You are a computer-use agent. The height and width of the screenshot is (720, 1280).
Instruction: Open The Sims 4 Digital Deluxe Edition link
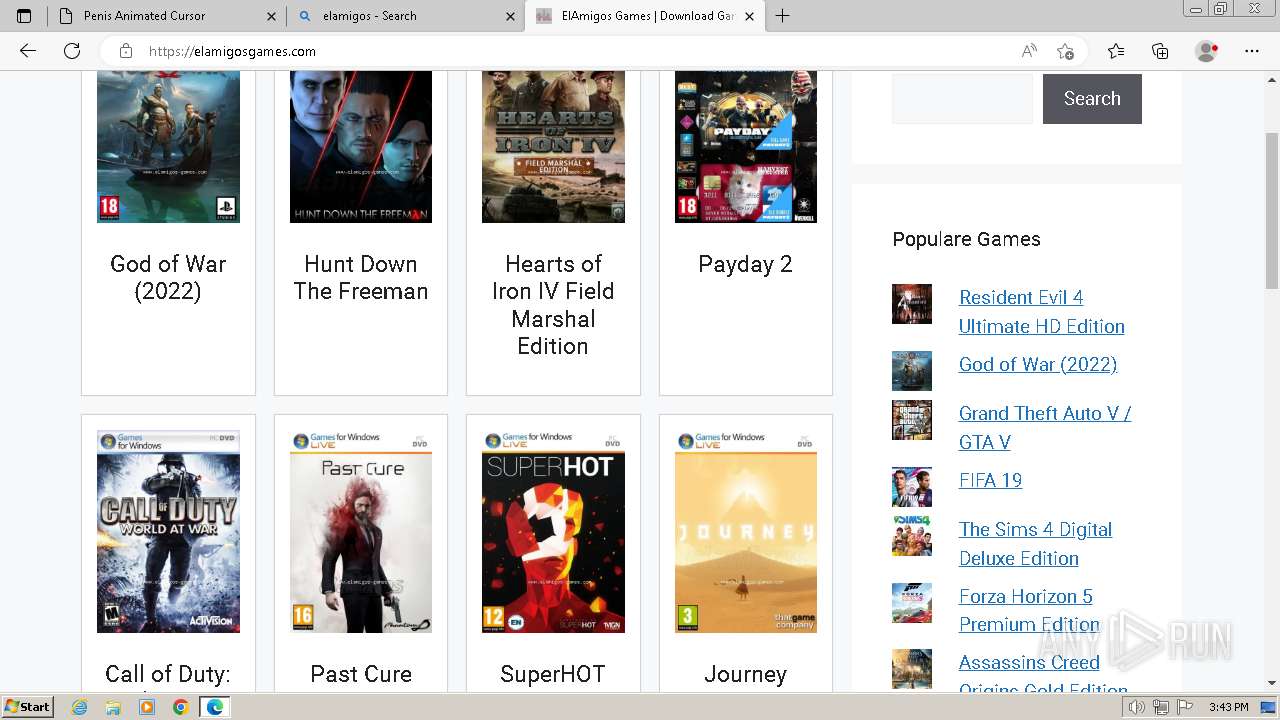[1035, 544]
